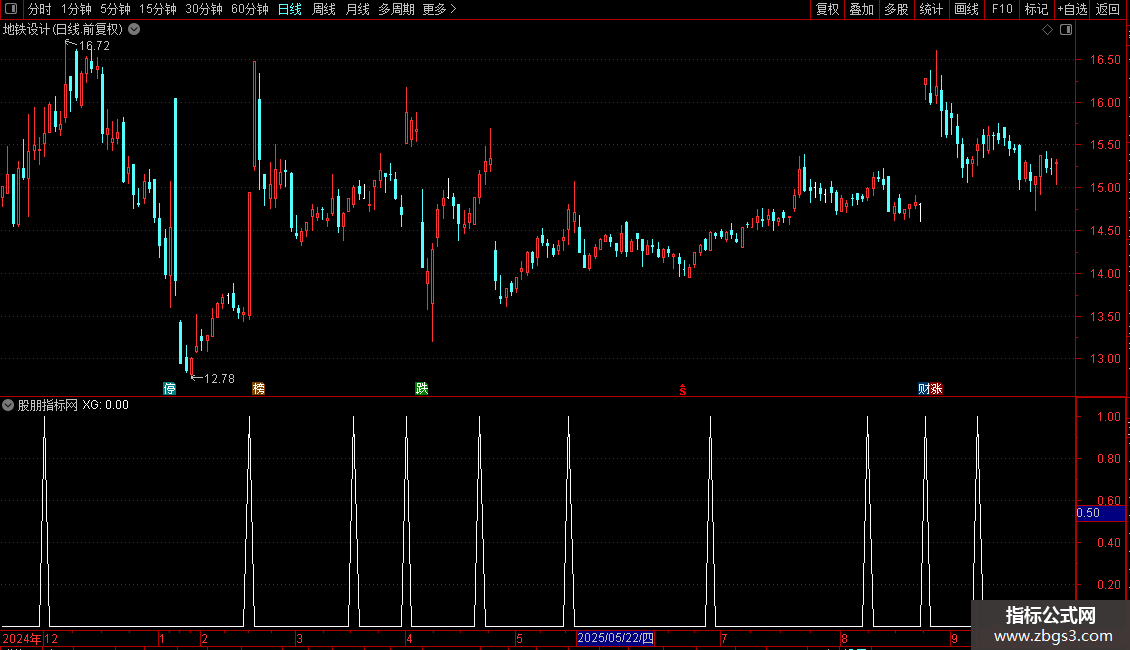Open dropdown beside 地铁设计 chart title
The height and width of the screenshot is (650, 1130).
coord(134,30)
